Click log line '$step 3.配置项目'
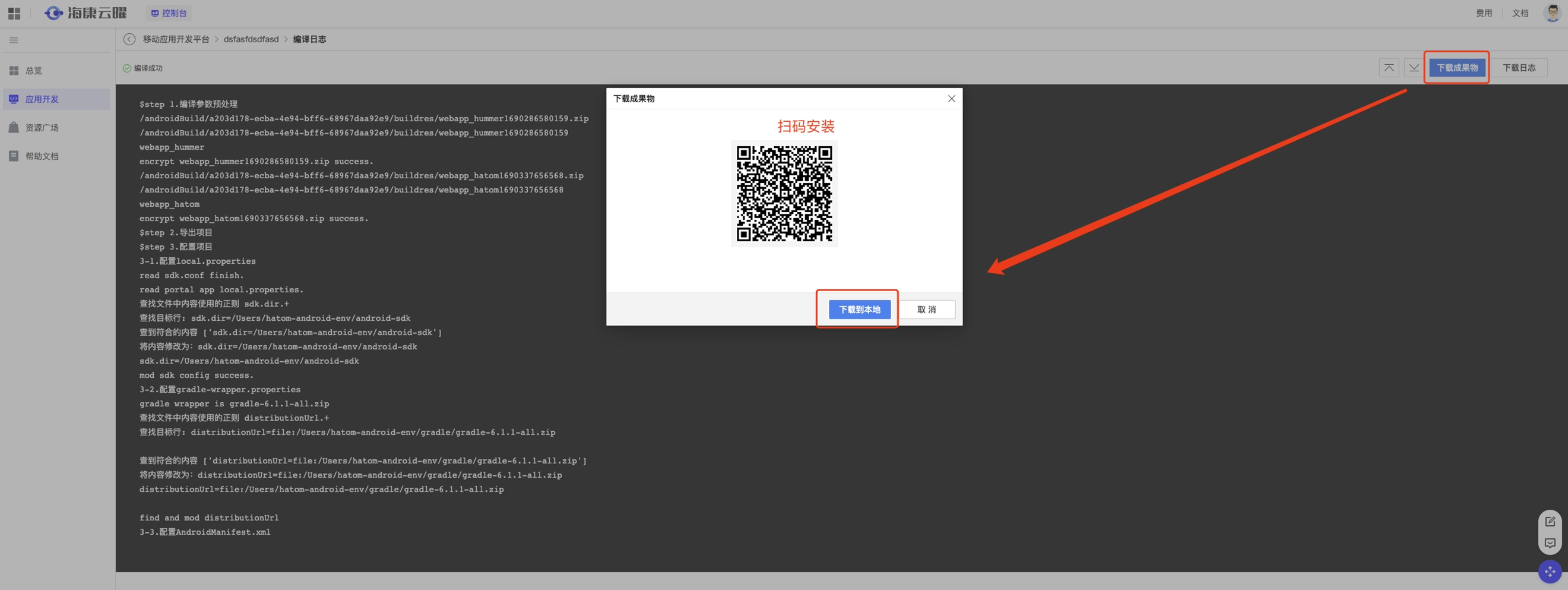The height and width of the screenshot is (590, 1568). [175, 247]
